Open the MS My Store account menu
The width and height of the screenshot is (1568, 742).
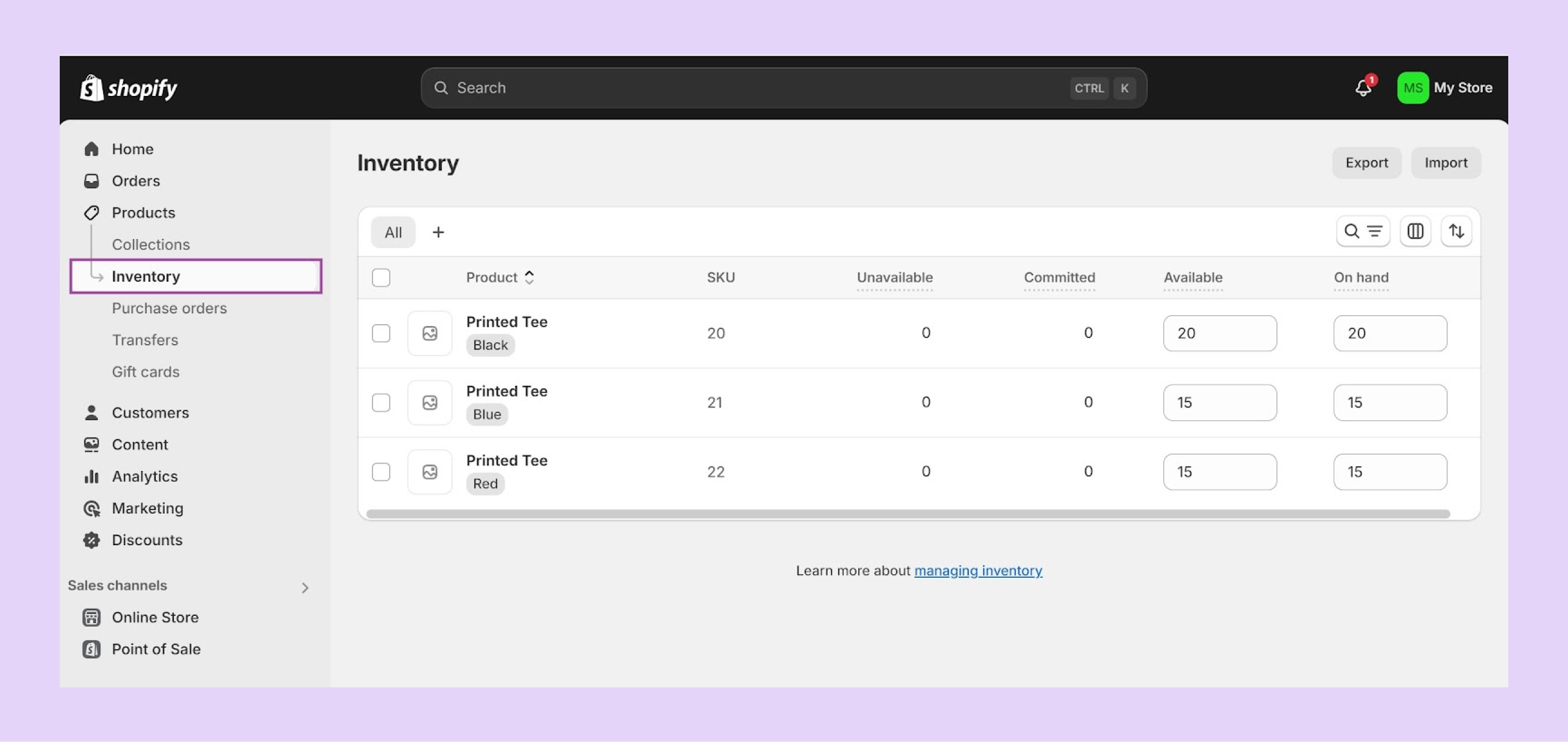(1444, 88)
